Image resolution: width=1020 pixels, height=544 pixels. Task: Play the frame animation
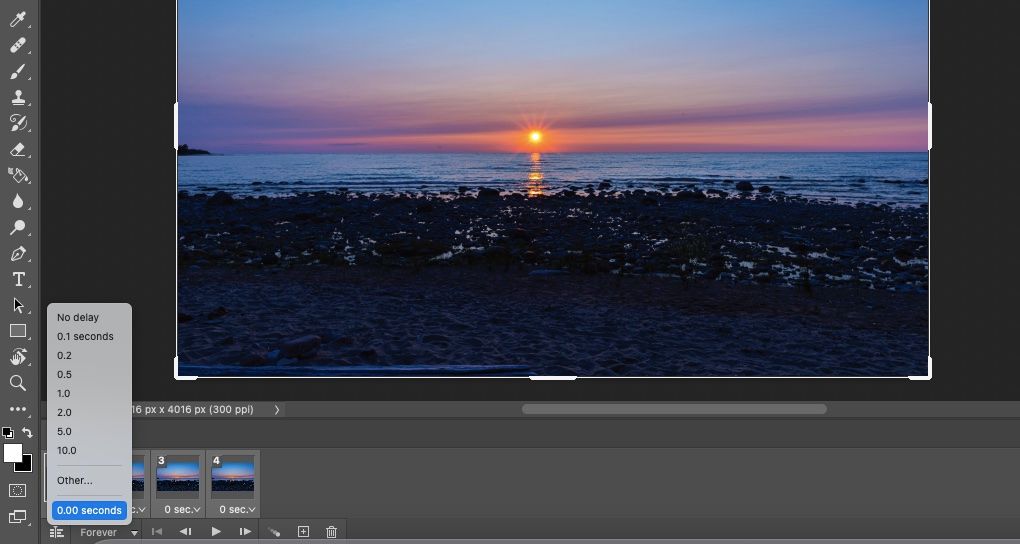pyautogui.click(x=216, y=532)
